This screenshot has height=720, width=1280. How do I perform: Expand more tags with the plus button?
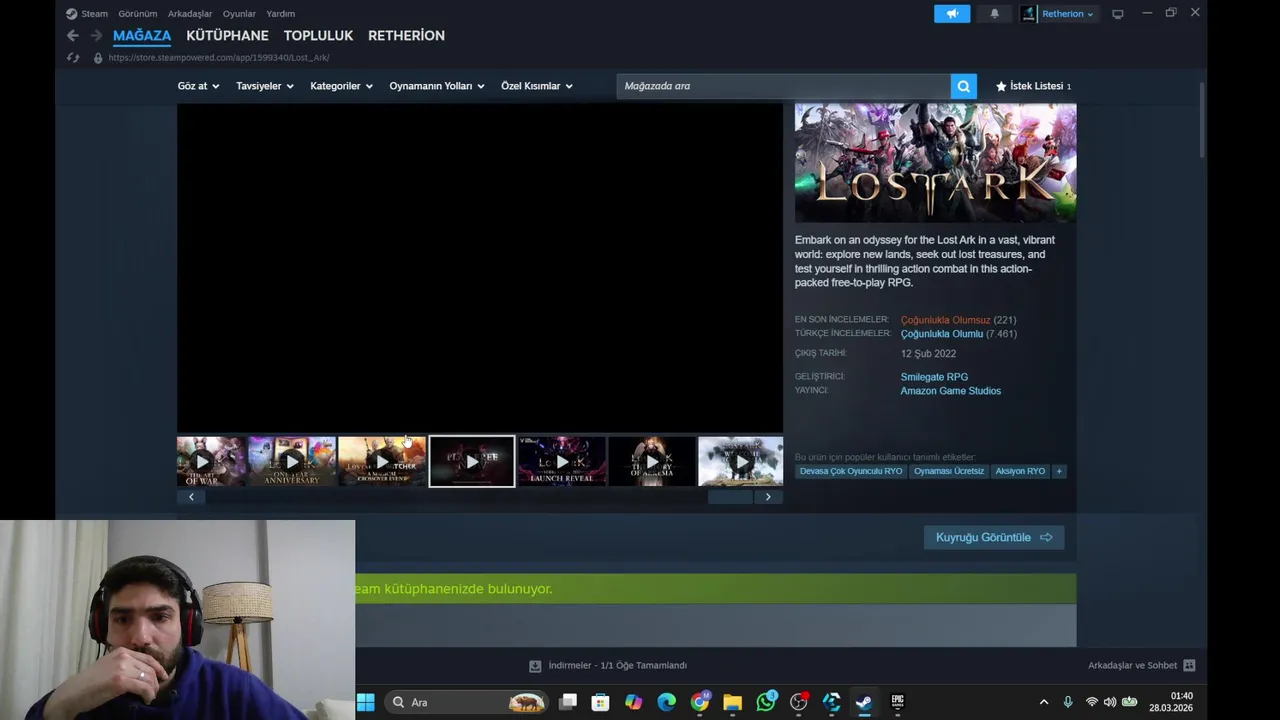coord(1059,471)
